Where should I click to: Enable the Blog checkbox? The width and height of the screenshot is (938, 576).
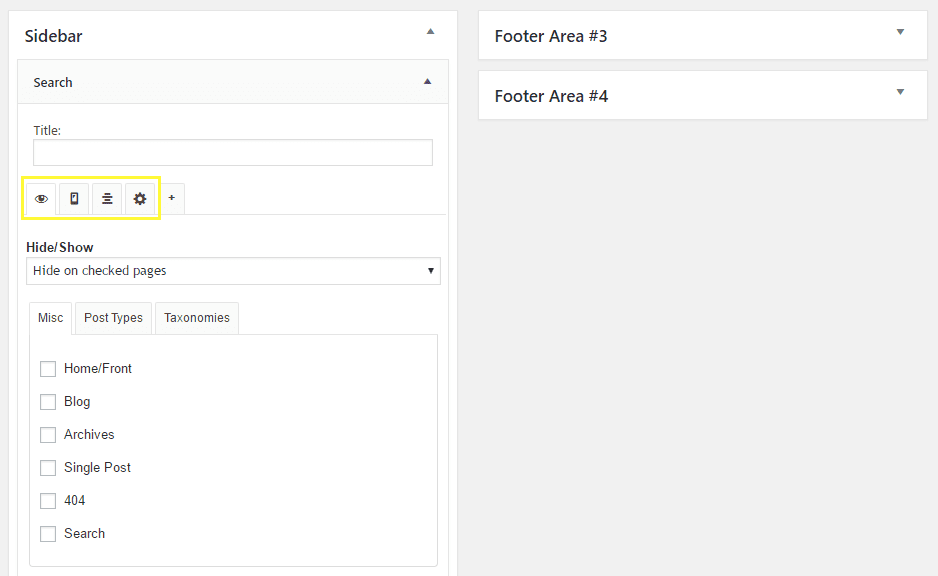[48, 401]
